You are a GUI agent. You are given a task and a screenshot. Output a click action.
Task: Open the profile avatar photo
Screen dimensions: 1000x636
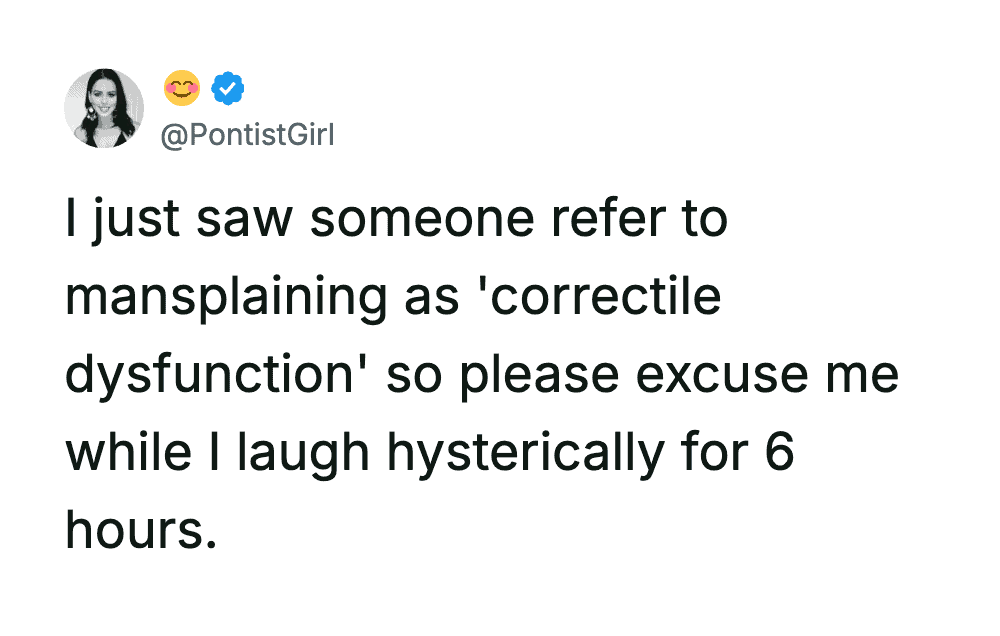(104, 108)
